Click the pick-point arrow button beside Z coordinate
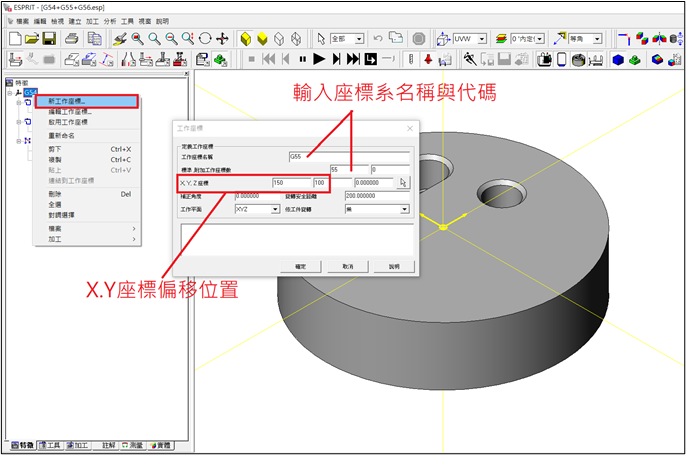 [x=403, y=183]
